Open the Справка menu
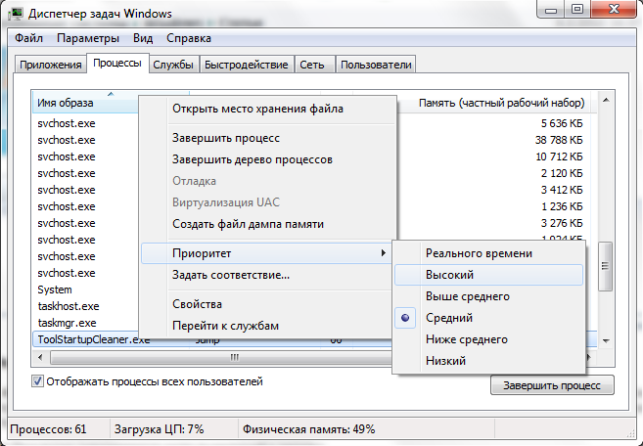The height and width of the screenshot is (446, 643). tap(189, 38)
